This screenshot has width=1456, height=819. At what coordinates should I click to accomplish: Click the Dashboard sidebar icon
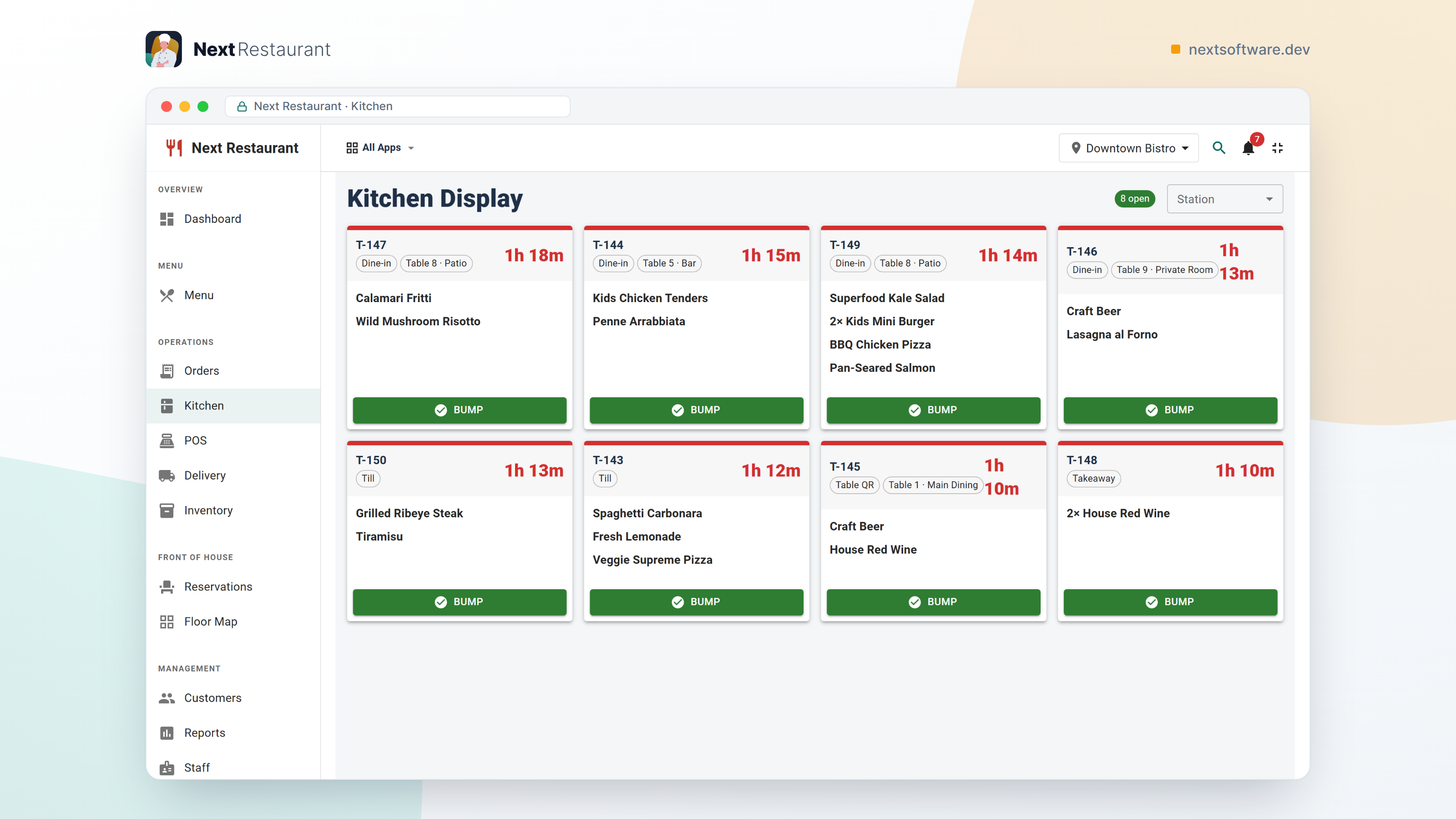click(x=167, y=219)
